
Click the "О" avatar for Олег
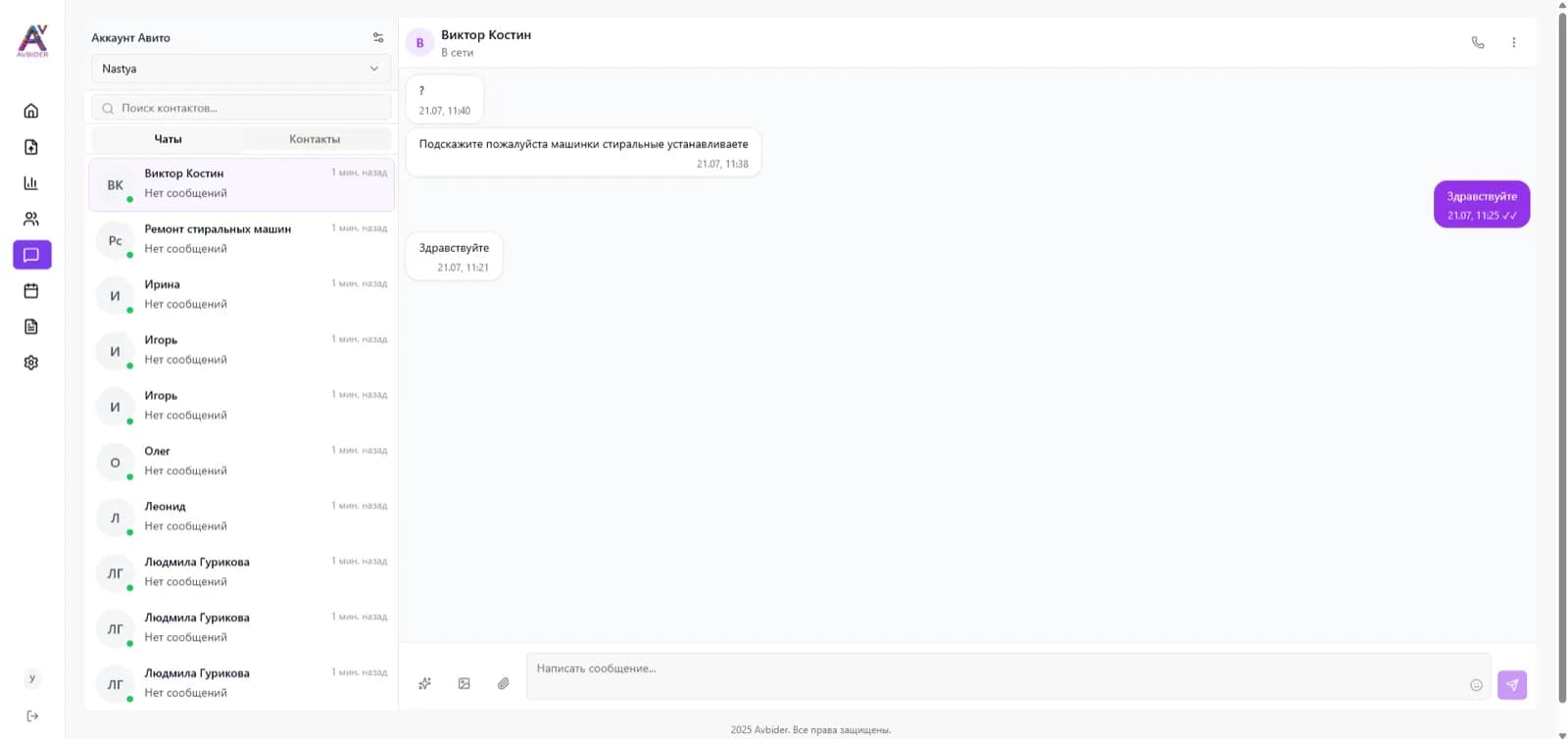(x=116, y=463)
